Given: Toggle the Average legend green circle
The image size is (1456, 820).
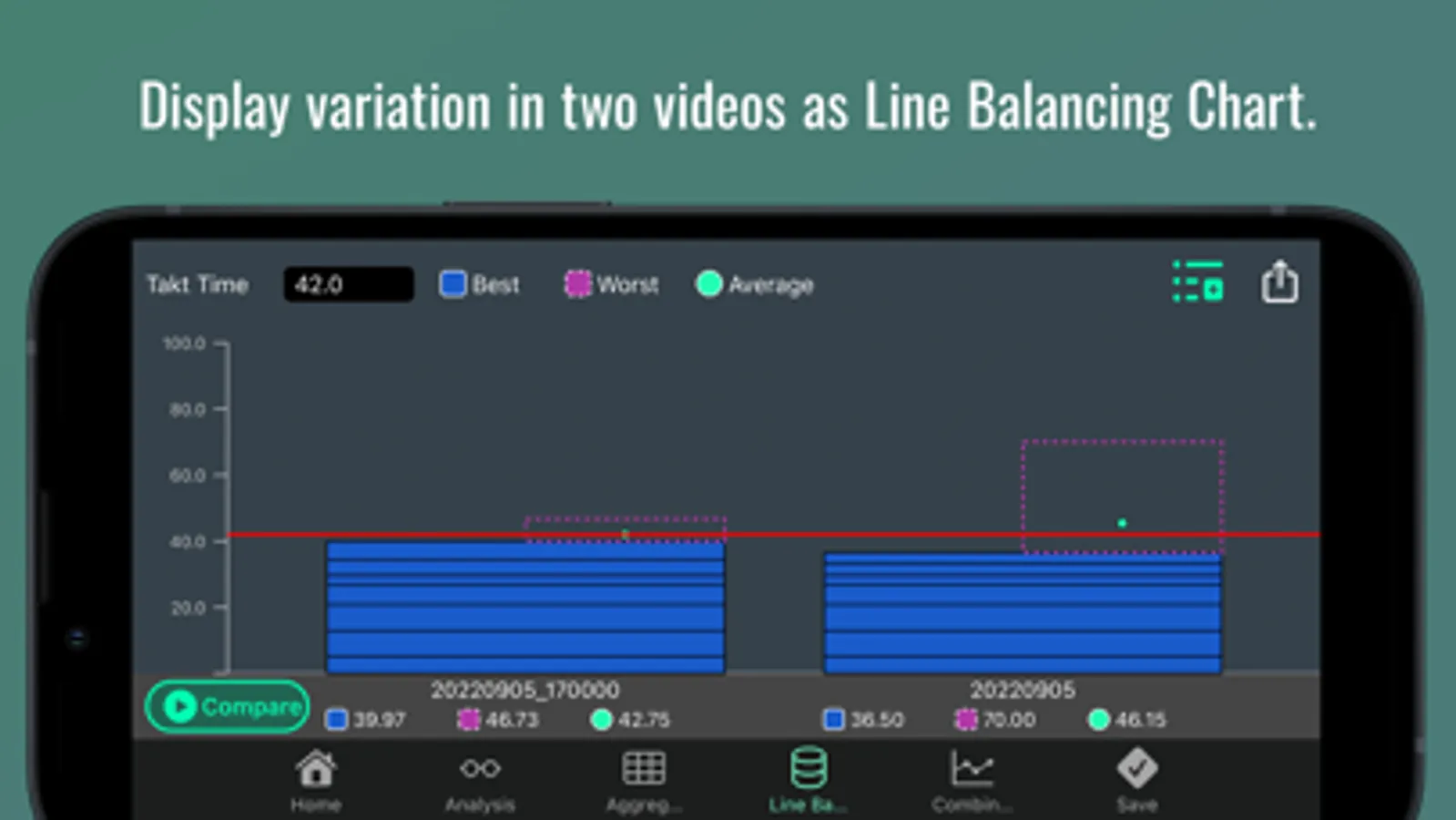Looking at the screenshot, I should (x=708, y=284).
